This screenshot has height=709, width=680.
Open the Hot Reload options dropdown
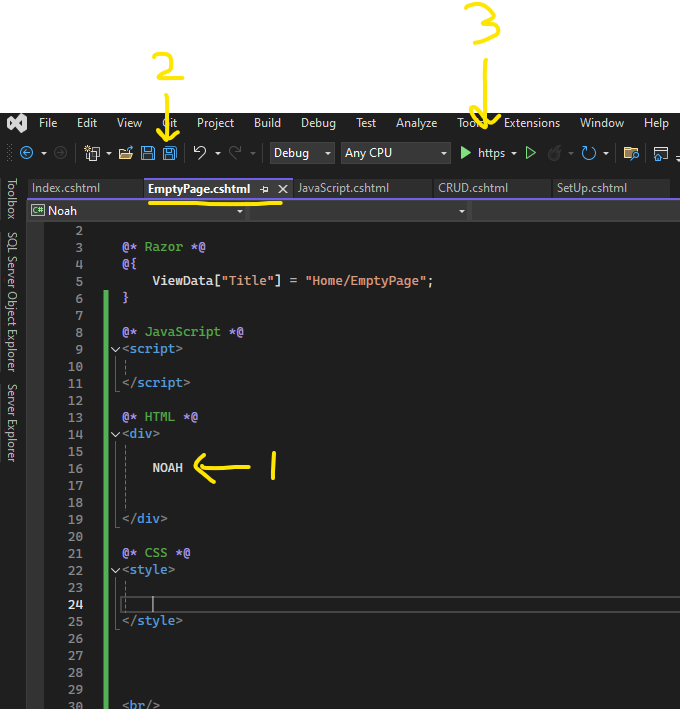(571, 154)
